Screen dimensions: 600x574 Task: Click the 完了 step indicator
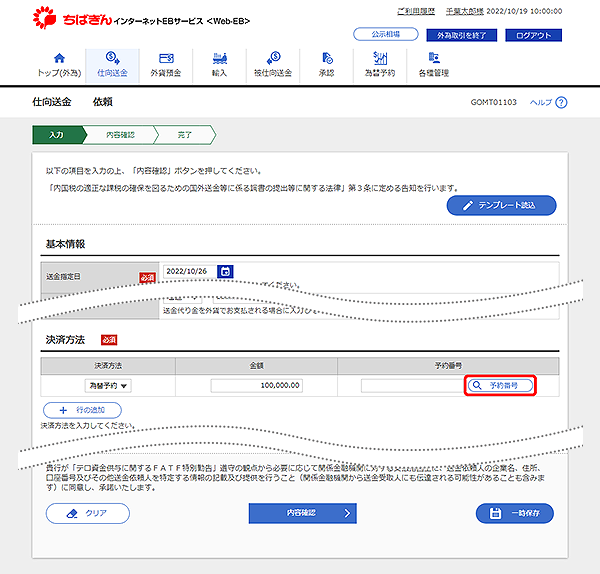pyautogui.click(x=185, y=135)
